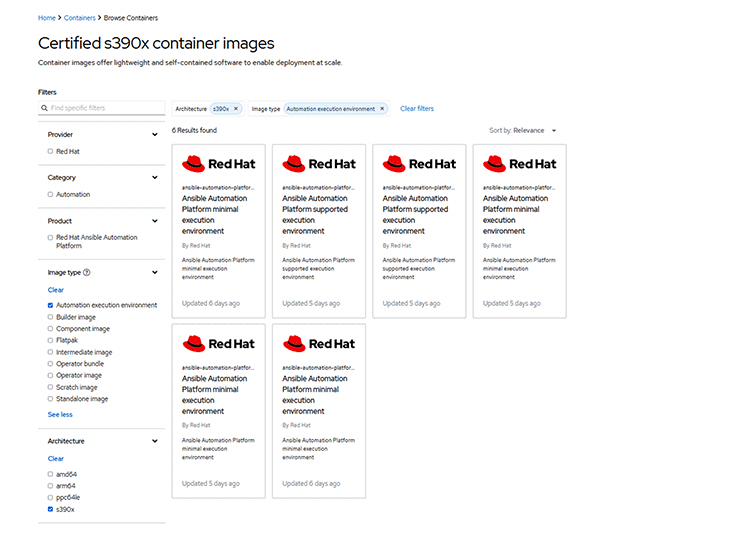Collapse the Product filter section
The height and width of the screenshot is (533, 744).
(154, 221)
